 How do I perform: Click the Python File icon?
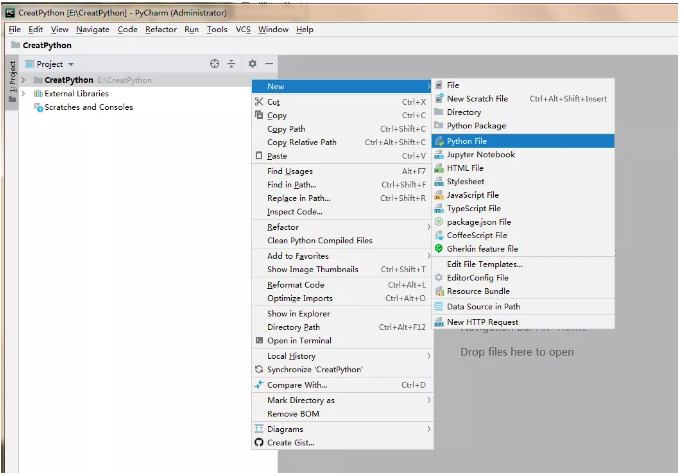pos(440,141)
